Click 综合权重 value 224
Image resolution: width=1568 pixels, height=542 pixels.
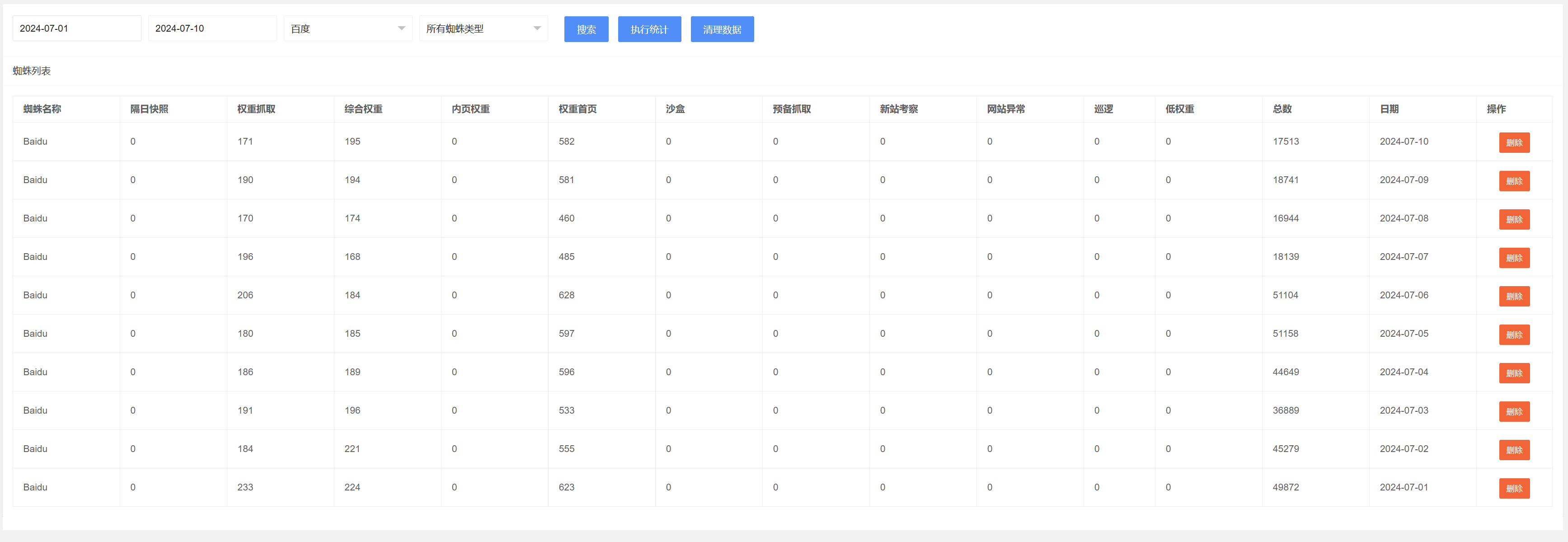pyautogui.click(x=352, y=486)
